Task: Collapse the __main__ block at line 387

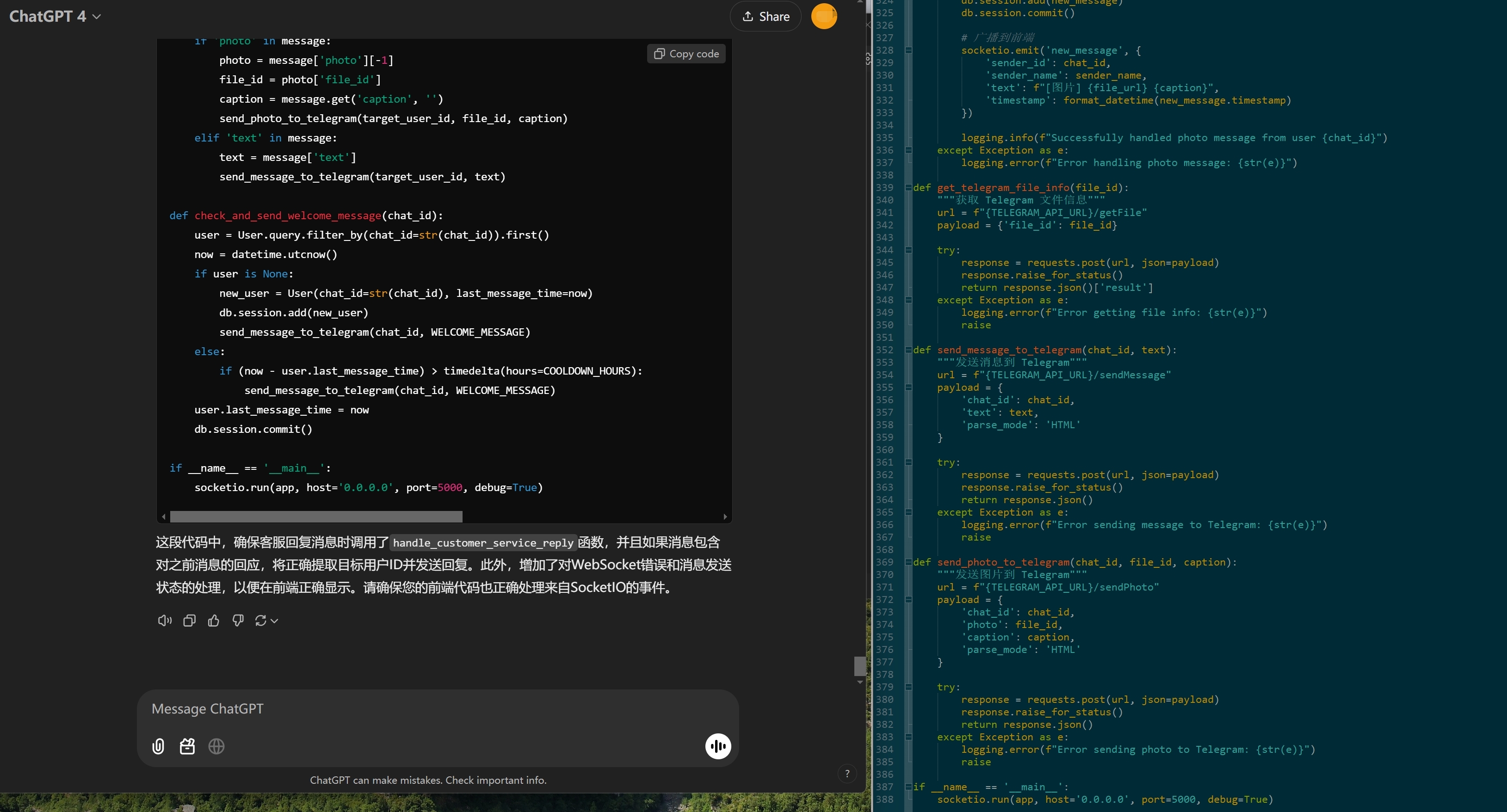Action: (908, 787)
